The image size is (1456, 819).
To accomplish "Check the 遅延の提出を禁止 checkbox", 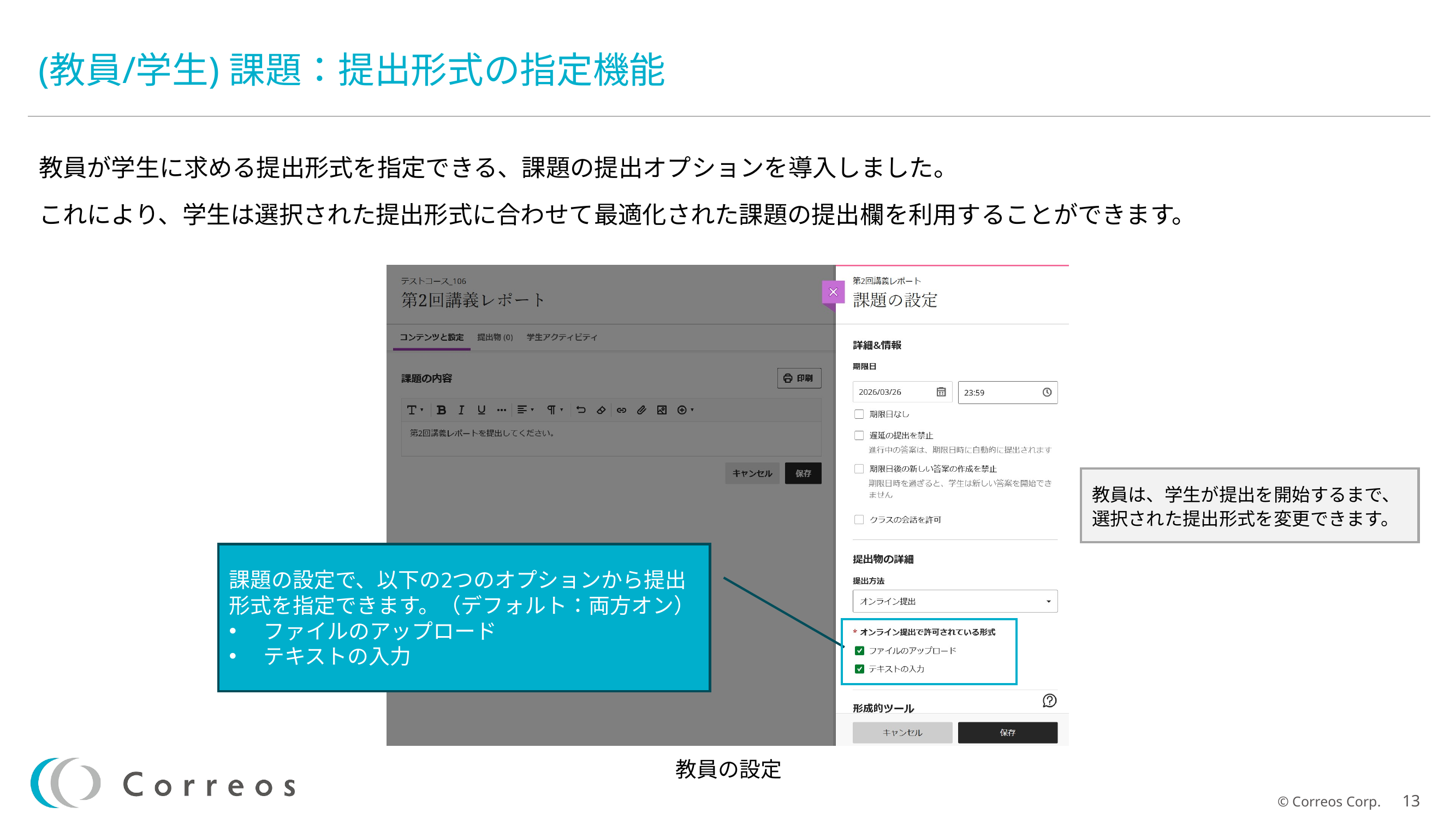I will 859,435.
